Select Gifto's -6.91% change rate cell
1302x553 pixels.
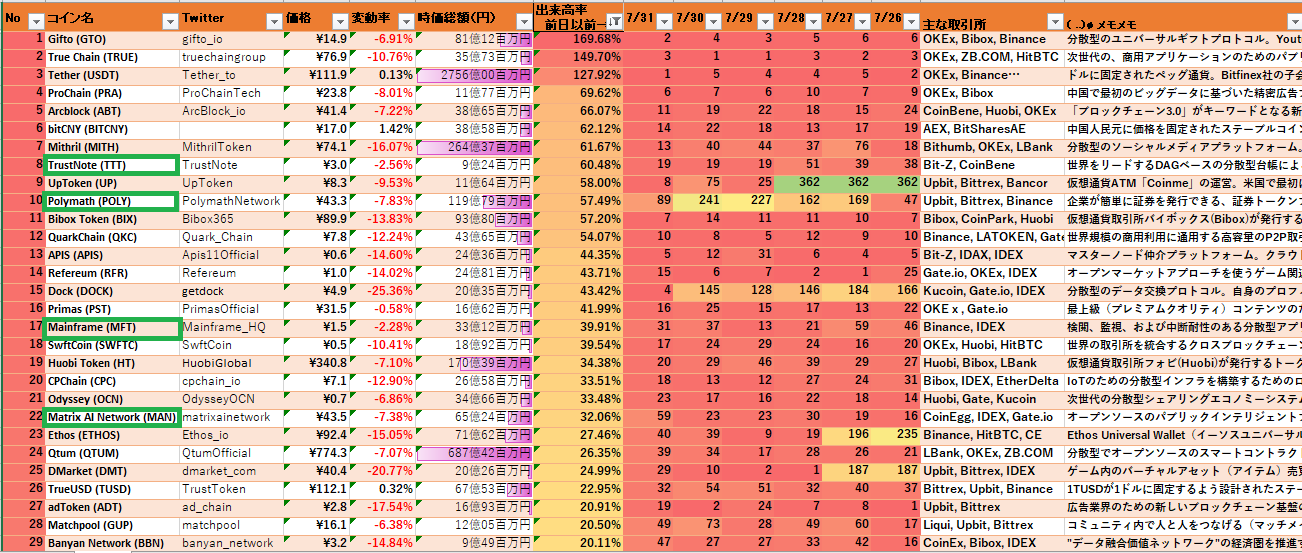coord(383,39)
